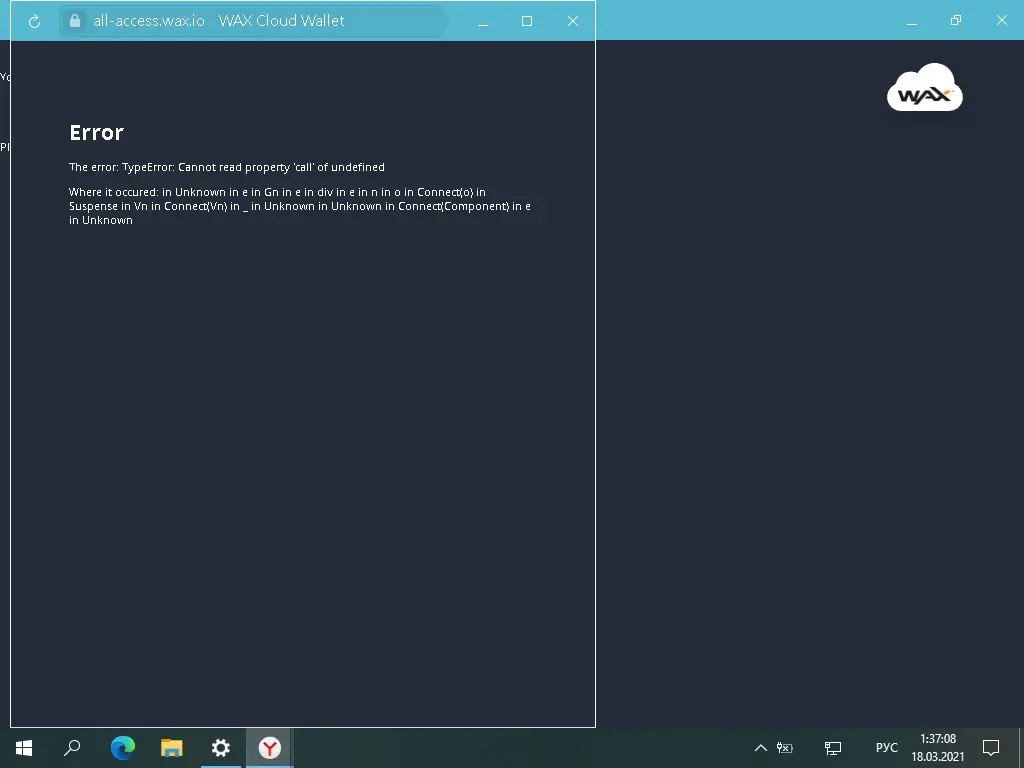This screenshot has width=1024, height=768.
Task: Show hidden system tray icons
Action: 761,748
